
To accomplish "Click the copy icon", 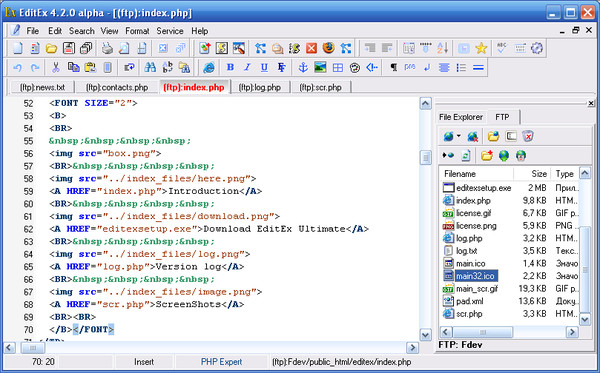I will coord(73,68).
